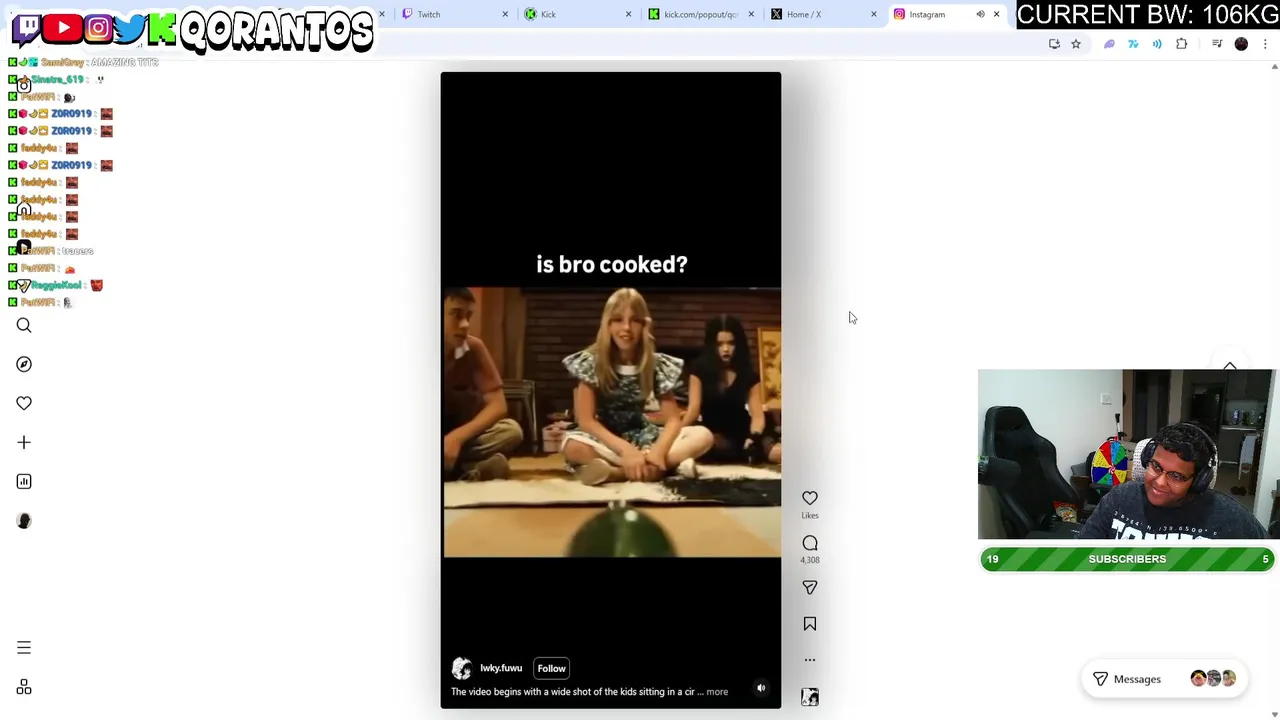Image resolution: width=1280 pixels, height=720 pixels.
Task: Like the reel with the heart icon
Action: click(x=810, y=498)
